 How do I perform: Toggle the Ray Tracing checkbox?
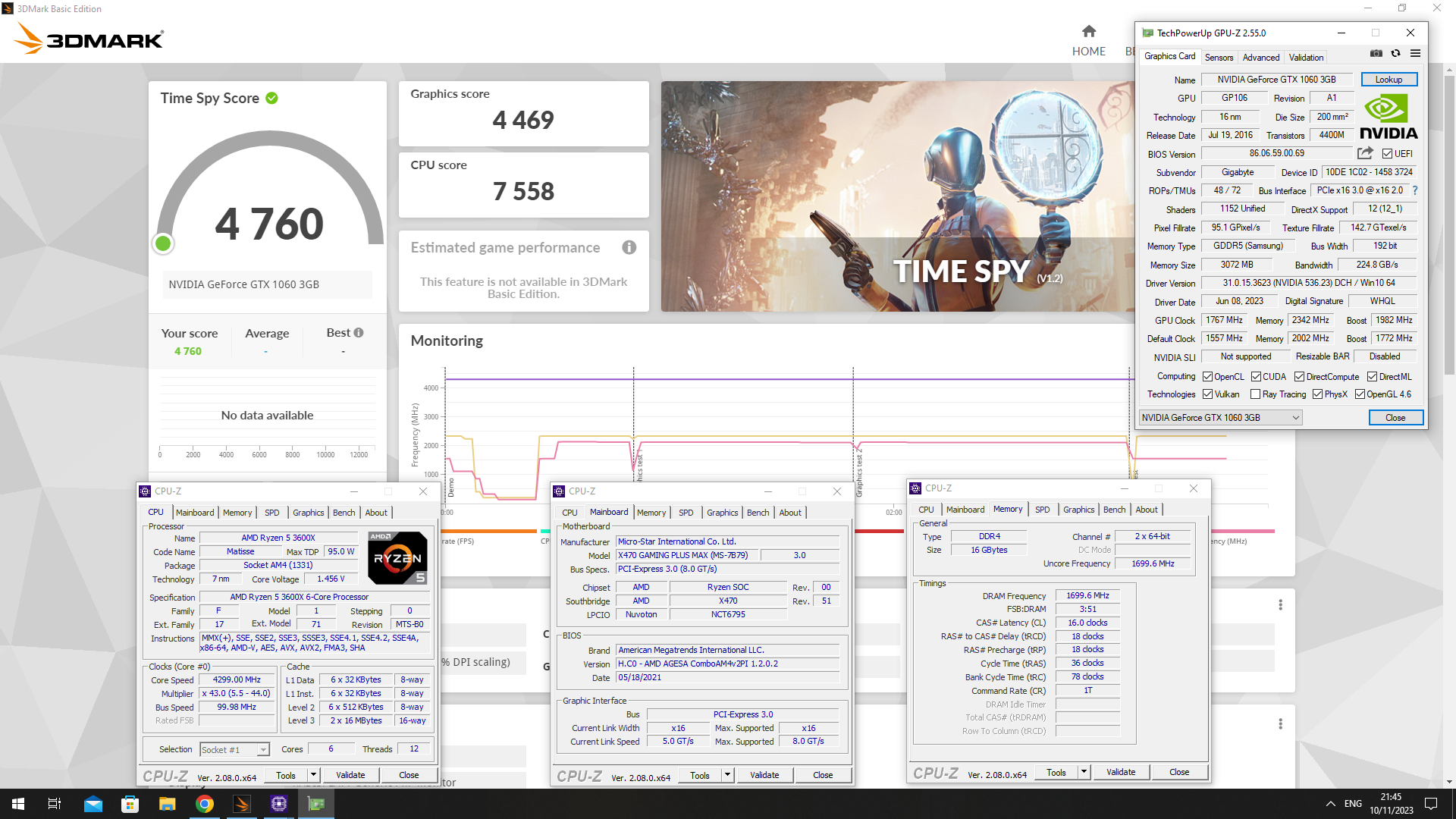coord(1255,394)
